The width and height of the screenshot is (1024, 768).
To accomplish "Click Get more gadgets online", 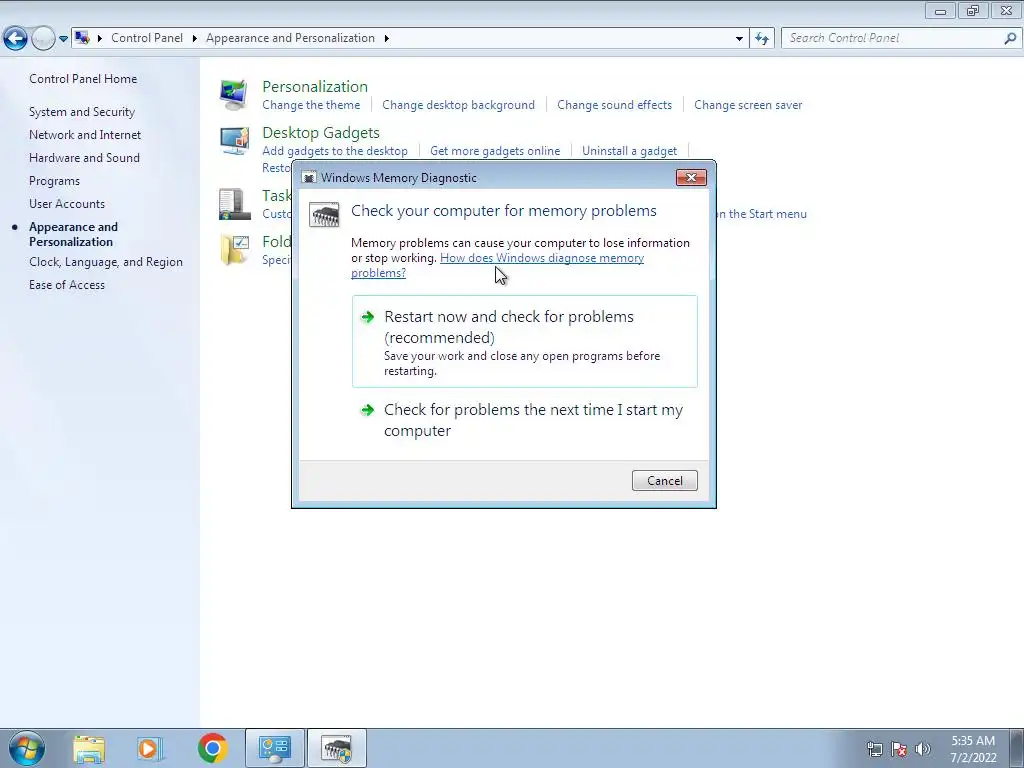I will tap(495, 151).
